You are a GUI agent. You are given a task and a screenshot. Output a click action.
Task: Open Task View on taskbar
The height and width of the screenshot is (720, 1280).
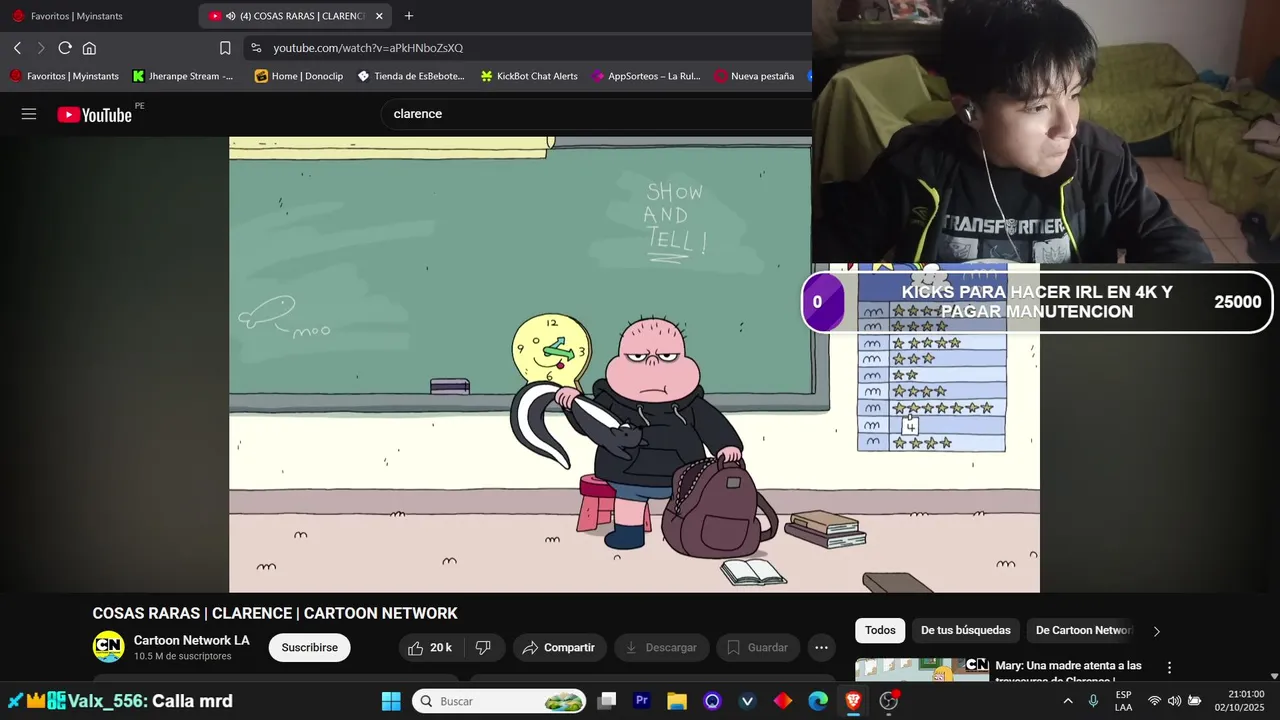(x=606, y=701)
